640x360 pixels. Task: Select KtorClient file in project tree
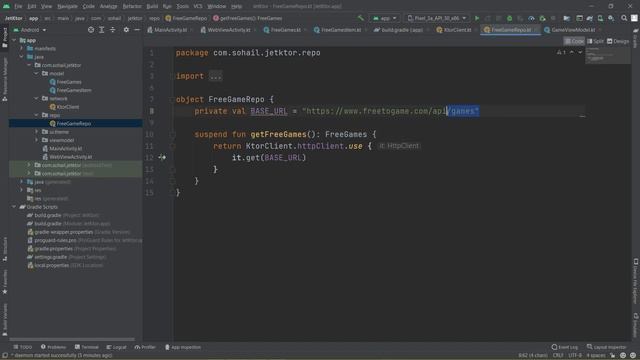click(64, 107)
